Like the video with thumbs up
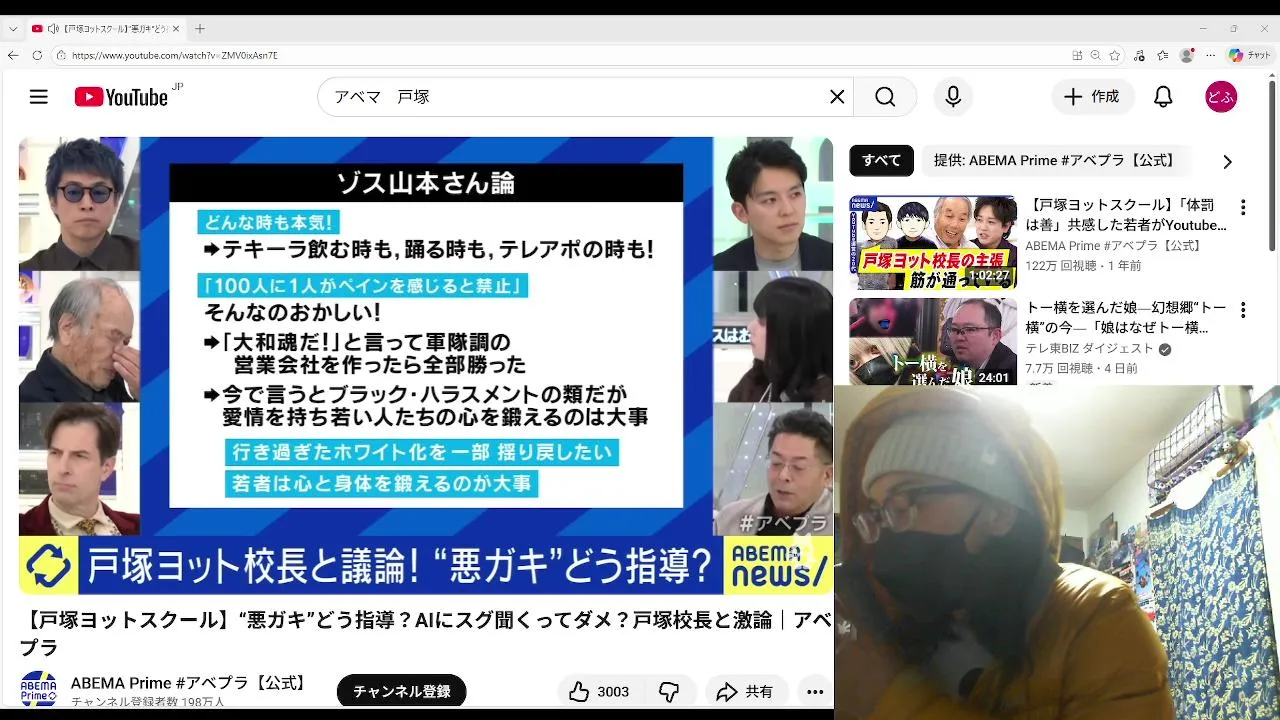Screen dimensions: 1280x720 (x=599, y=691)
